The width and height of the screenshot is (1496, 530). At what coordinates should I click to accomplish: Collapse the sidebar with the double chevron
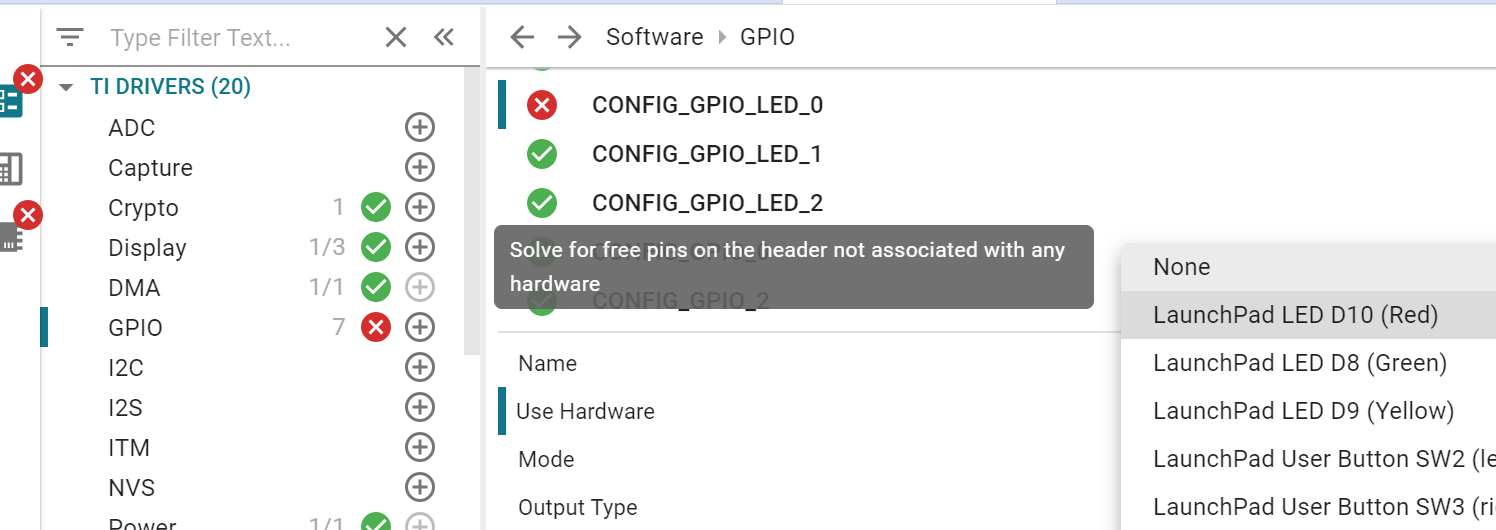point(444,38)
